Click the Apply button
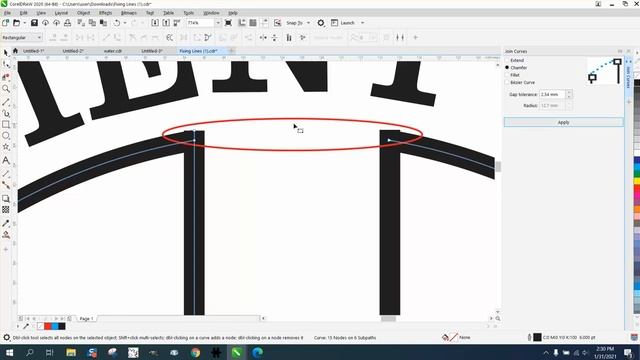 563,122
